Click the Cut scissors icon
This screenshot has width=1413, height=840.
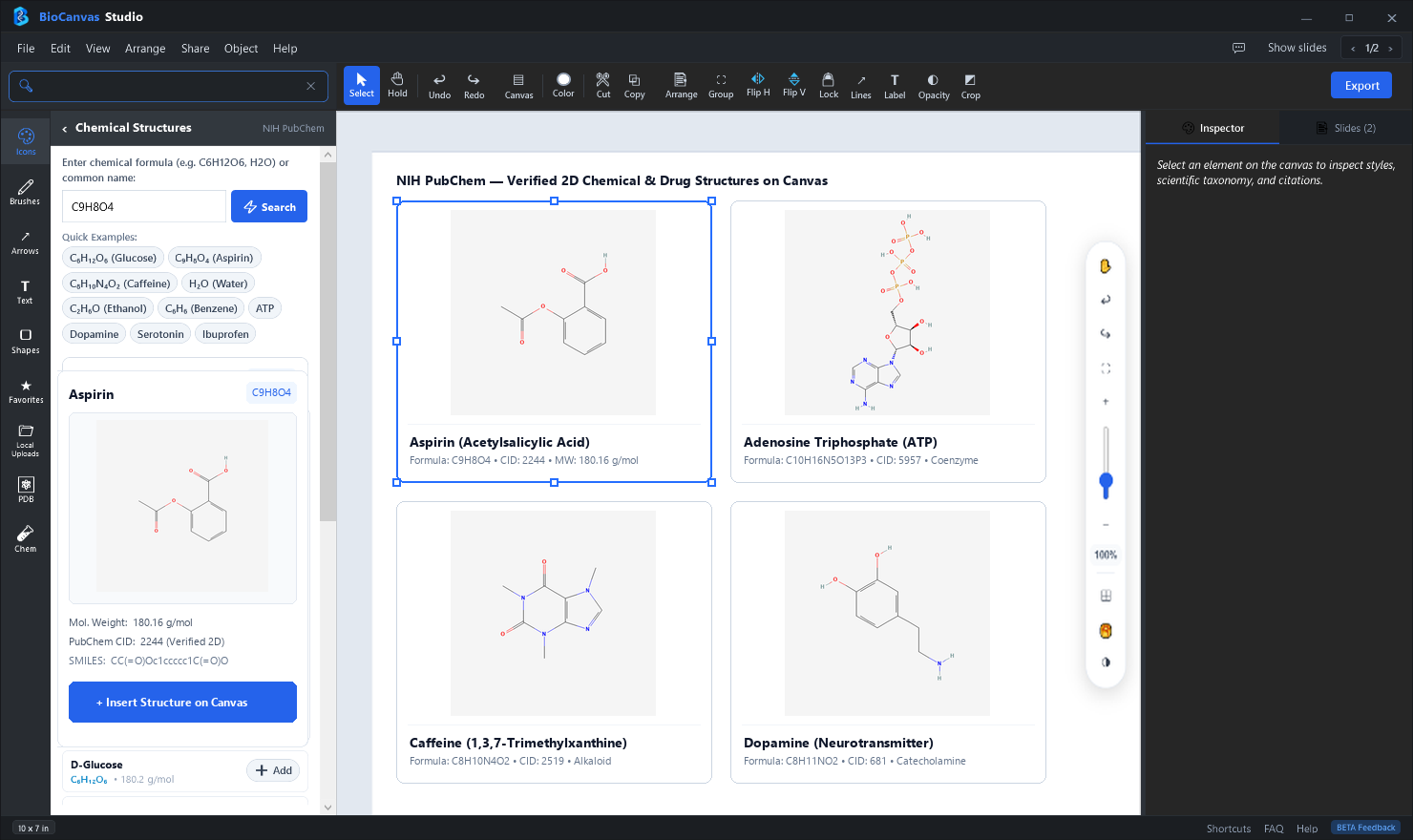603,85
